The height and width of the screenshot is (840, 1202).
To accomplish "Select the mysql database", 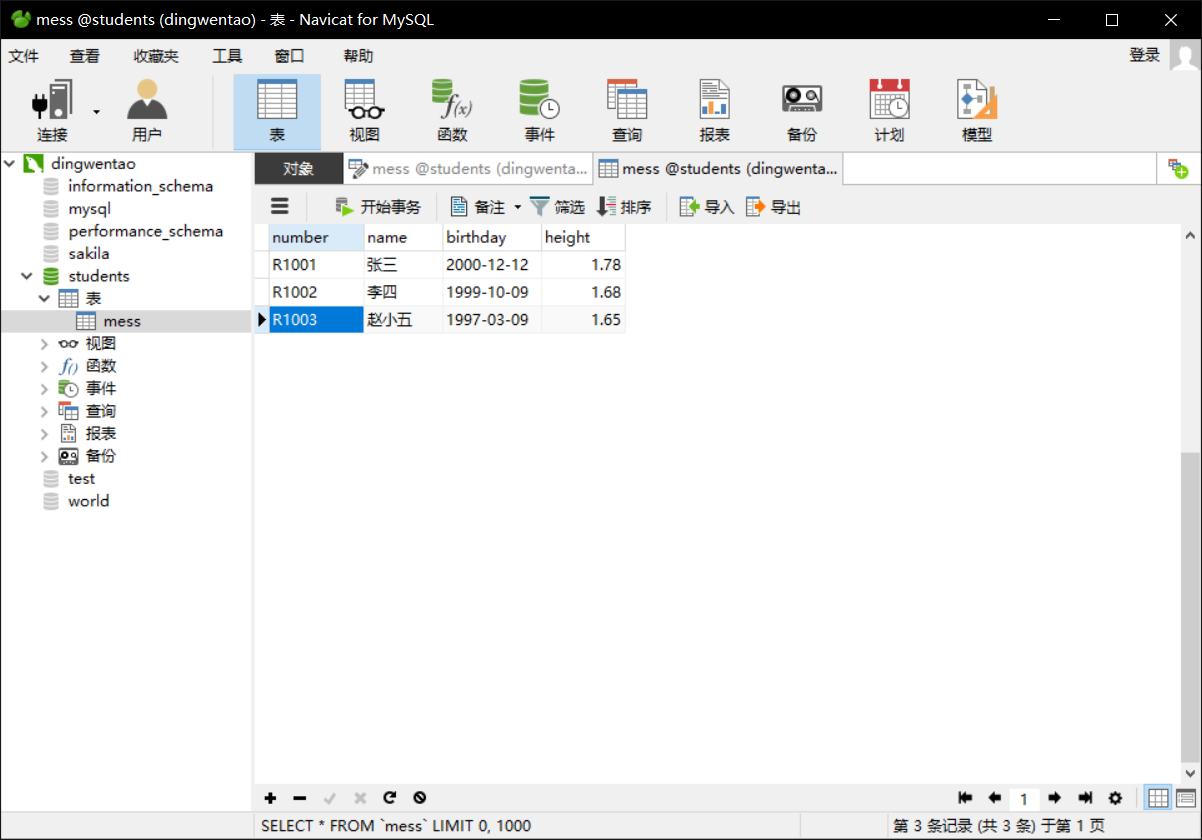I will coord(89,209).
